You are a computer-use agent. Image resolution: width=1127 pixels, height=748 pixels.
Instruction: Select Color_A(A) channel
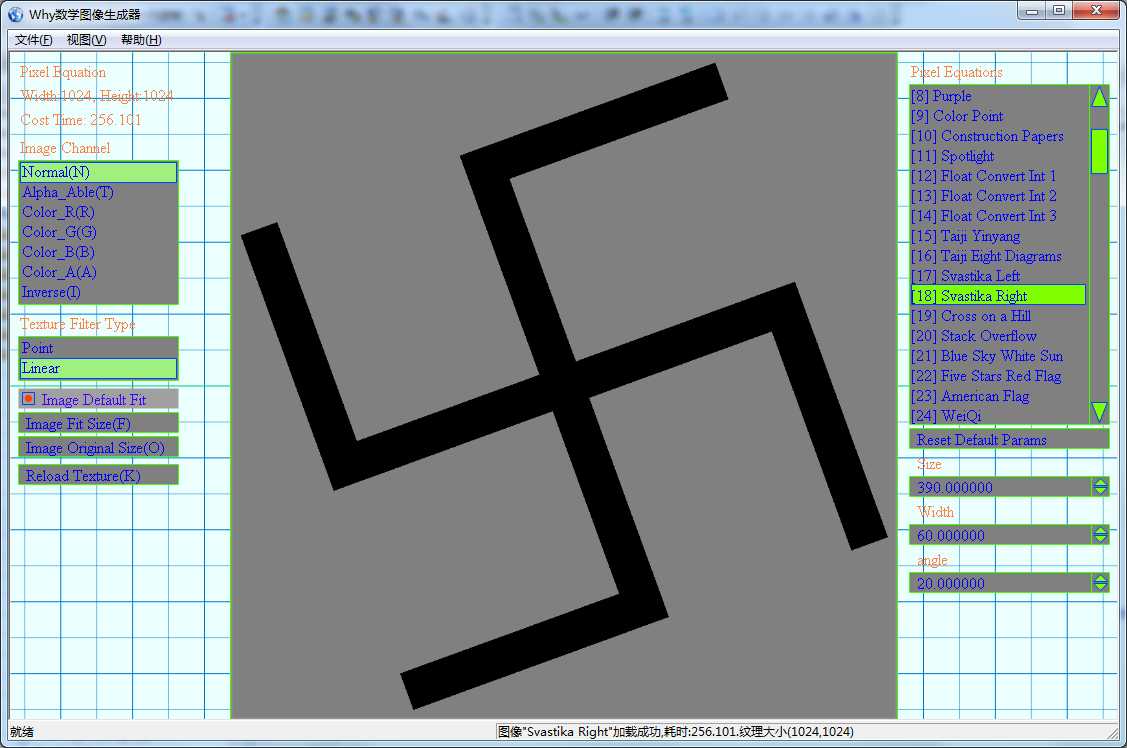(x=98, y=272)
